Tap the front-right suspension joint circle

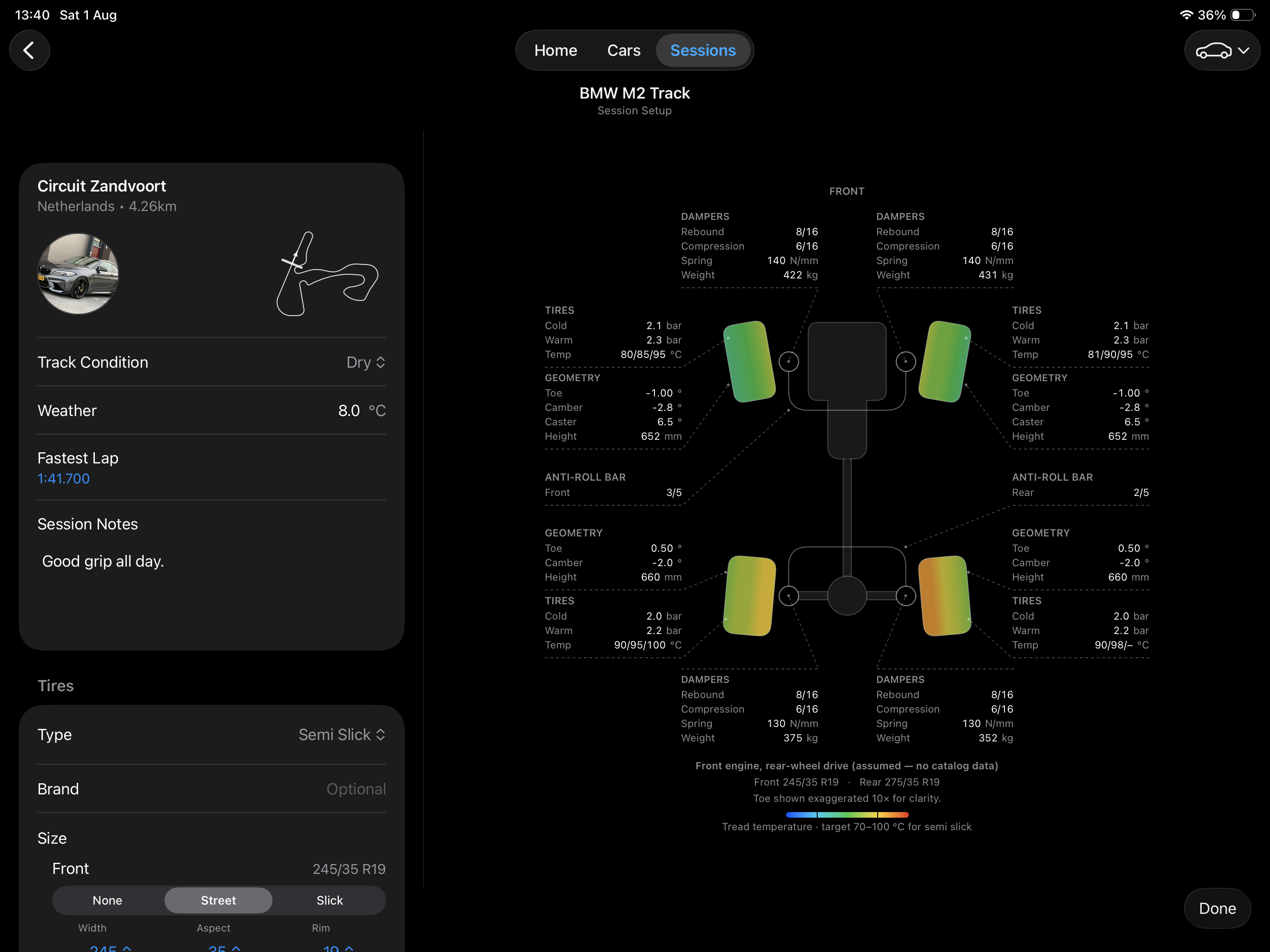[x=906, y=362]
